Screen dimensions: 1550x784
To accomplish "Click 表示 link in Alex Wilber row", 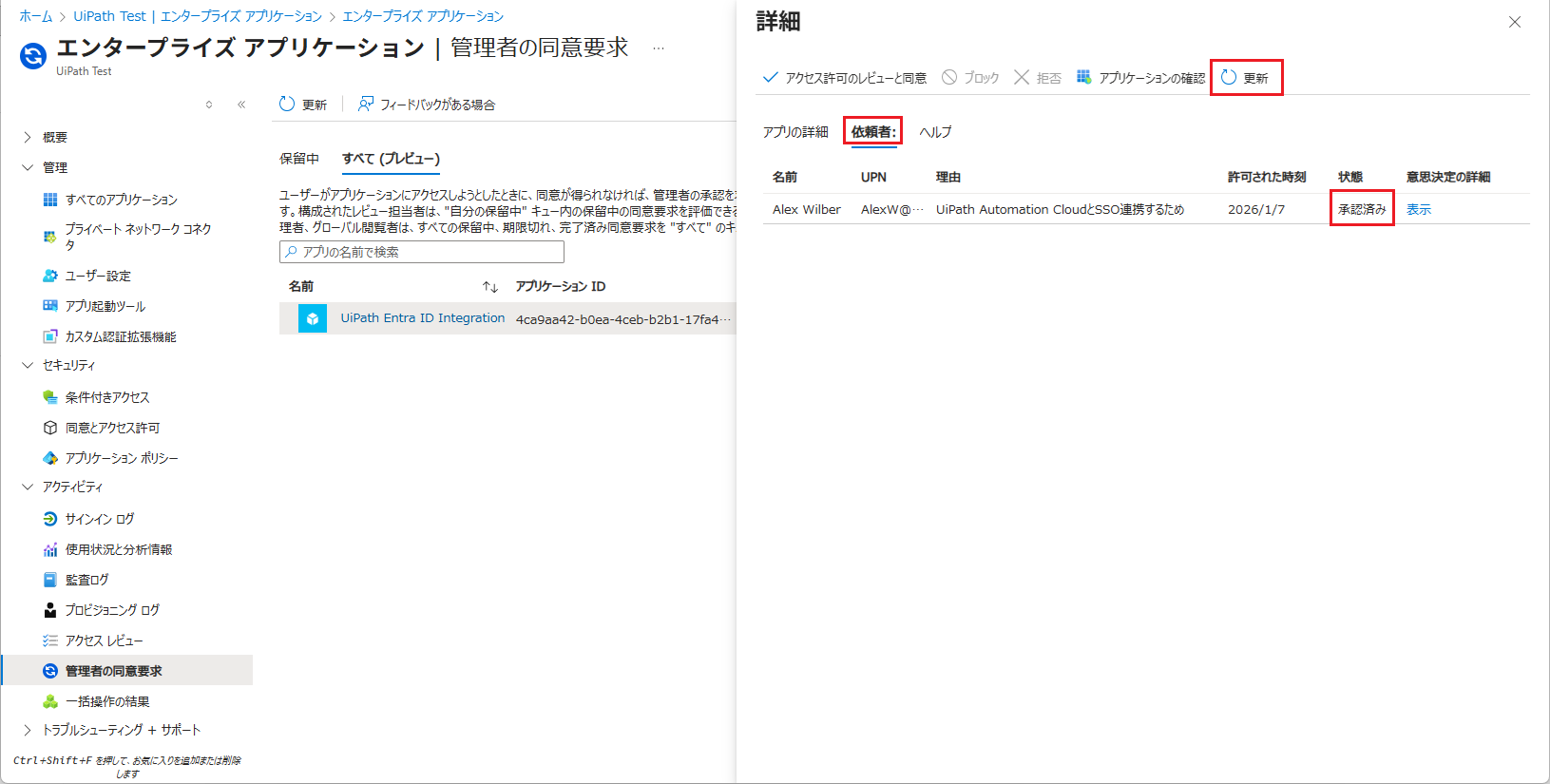I will (1419, 210).
